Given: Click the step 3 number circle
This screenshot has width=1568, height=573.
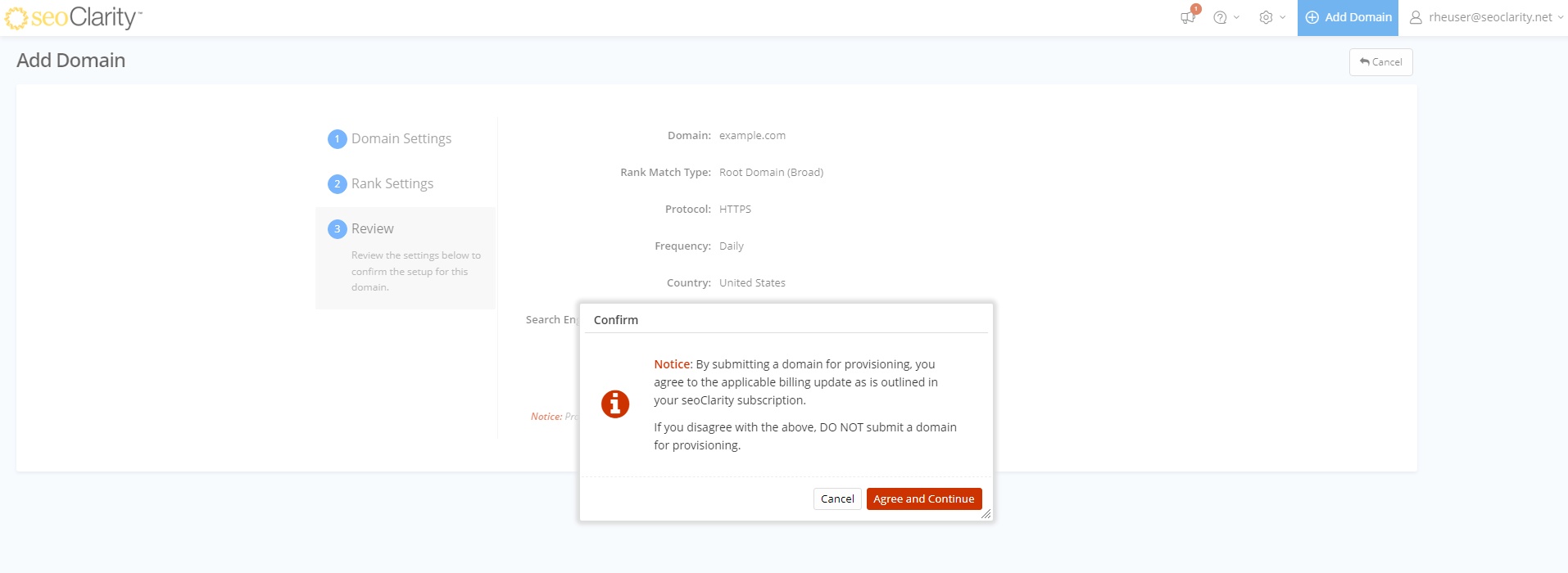Looking at the screenshot, I should pos(337,229).
